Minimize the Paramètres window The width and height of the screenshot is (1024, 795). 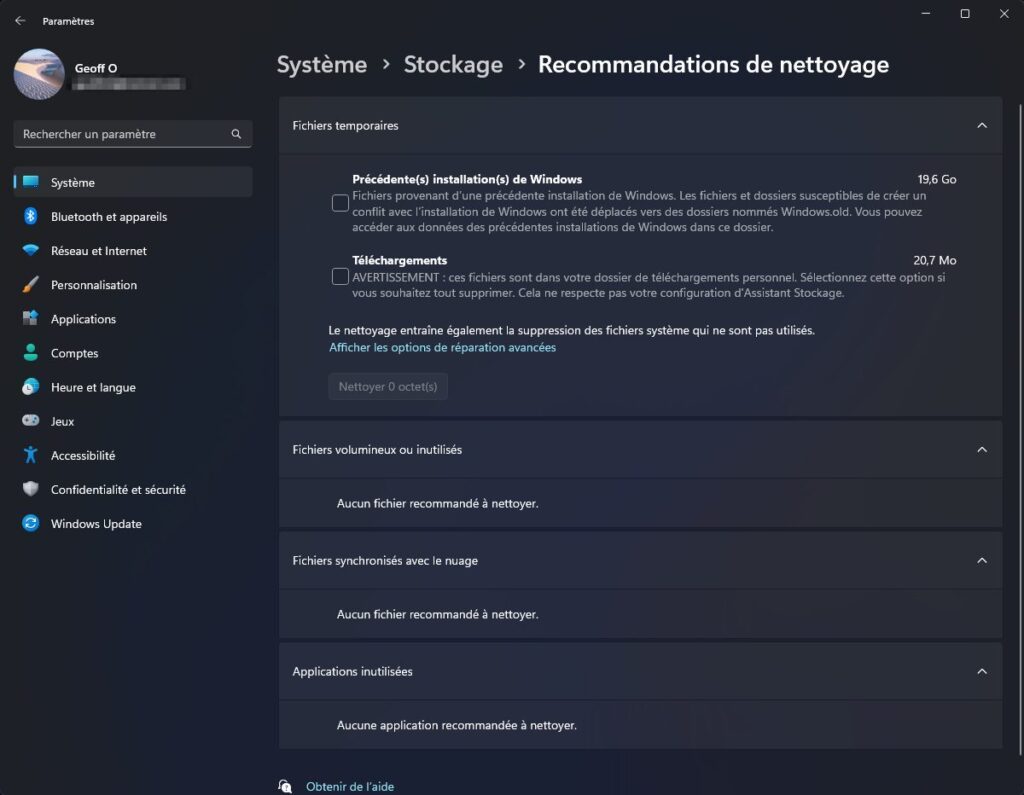tap(925, 14)
